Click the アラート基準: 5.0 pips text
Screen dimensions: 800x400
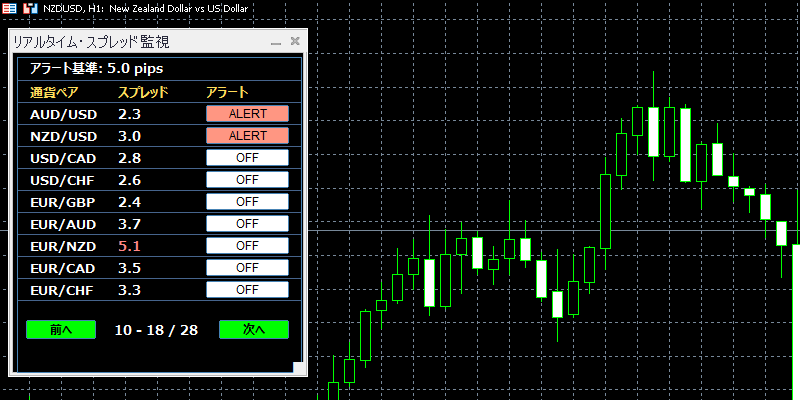click(97, 69)
